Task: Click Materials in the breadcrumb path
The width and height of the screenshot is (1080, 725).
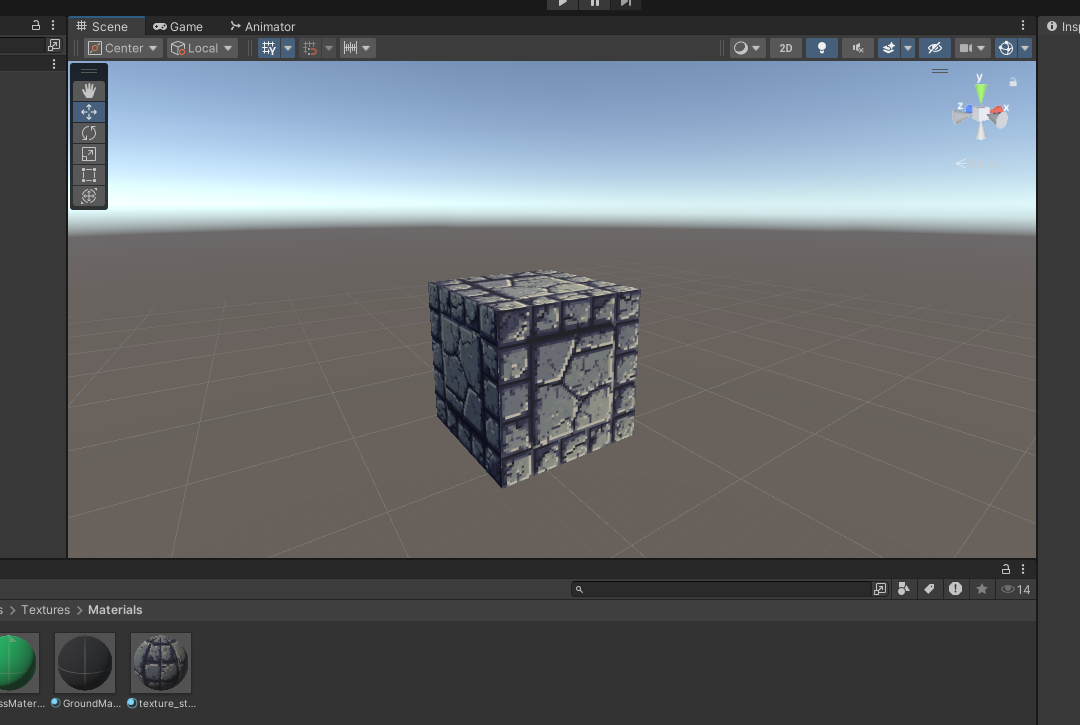Action: pyautogui.click(x=115, y=610)
